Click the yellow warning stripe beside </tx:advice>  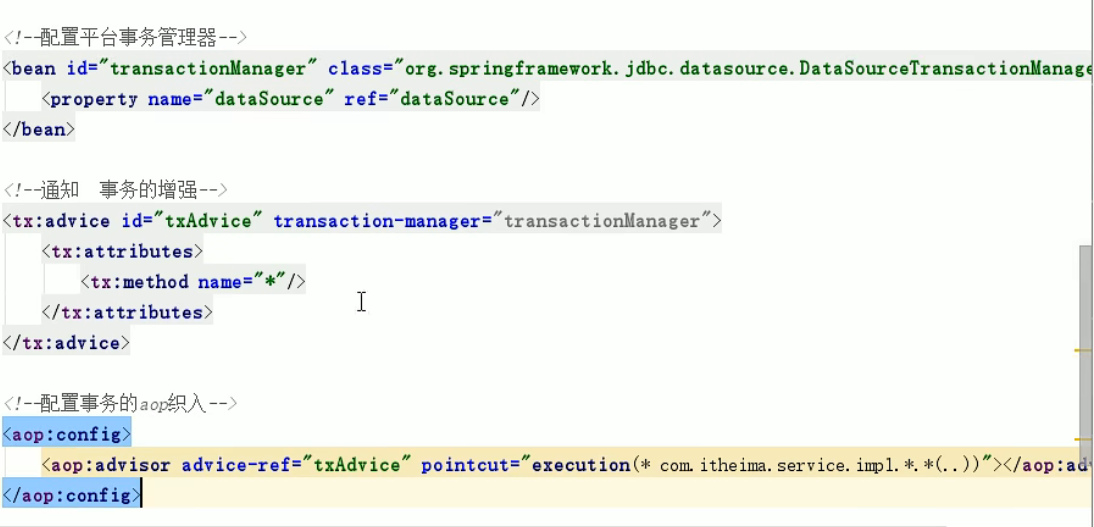pos(1083,350)
